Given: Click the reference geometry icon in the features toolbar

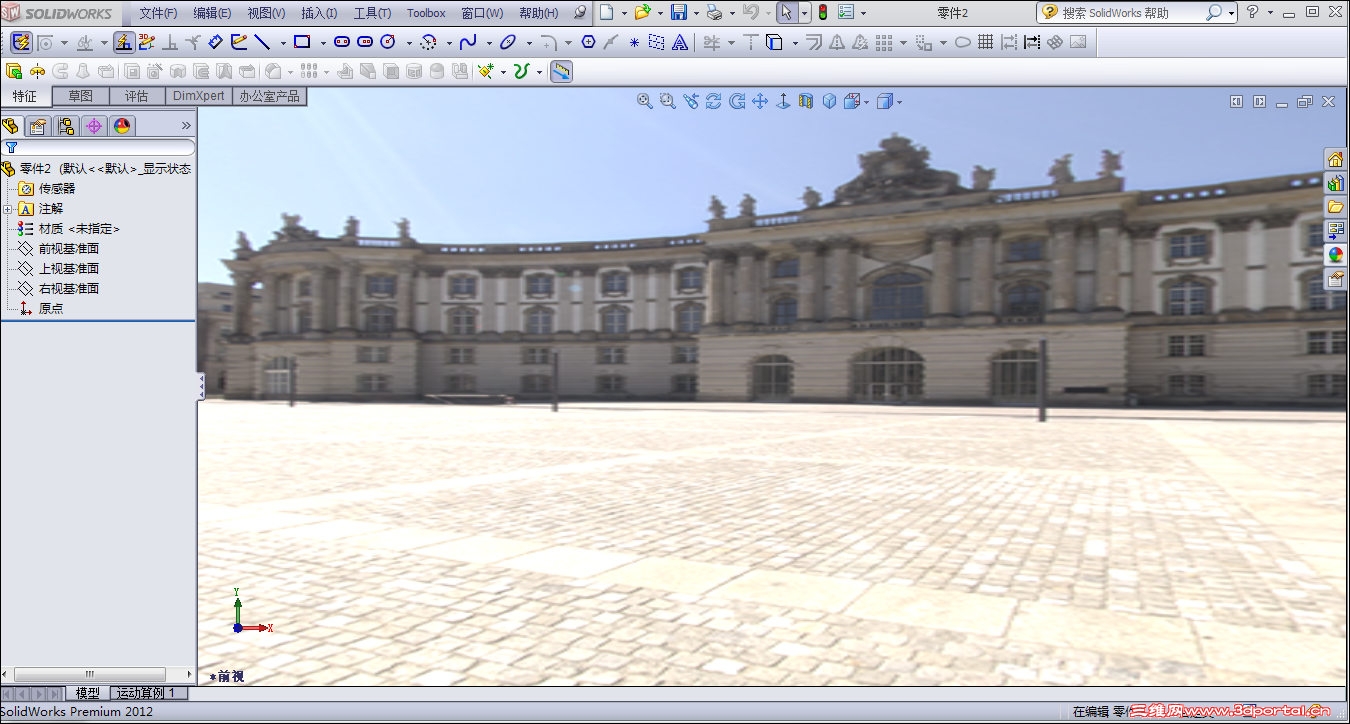Looking at the screenshot, I should coord(486,72).
